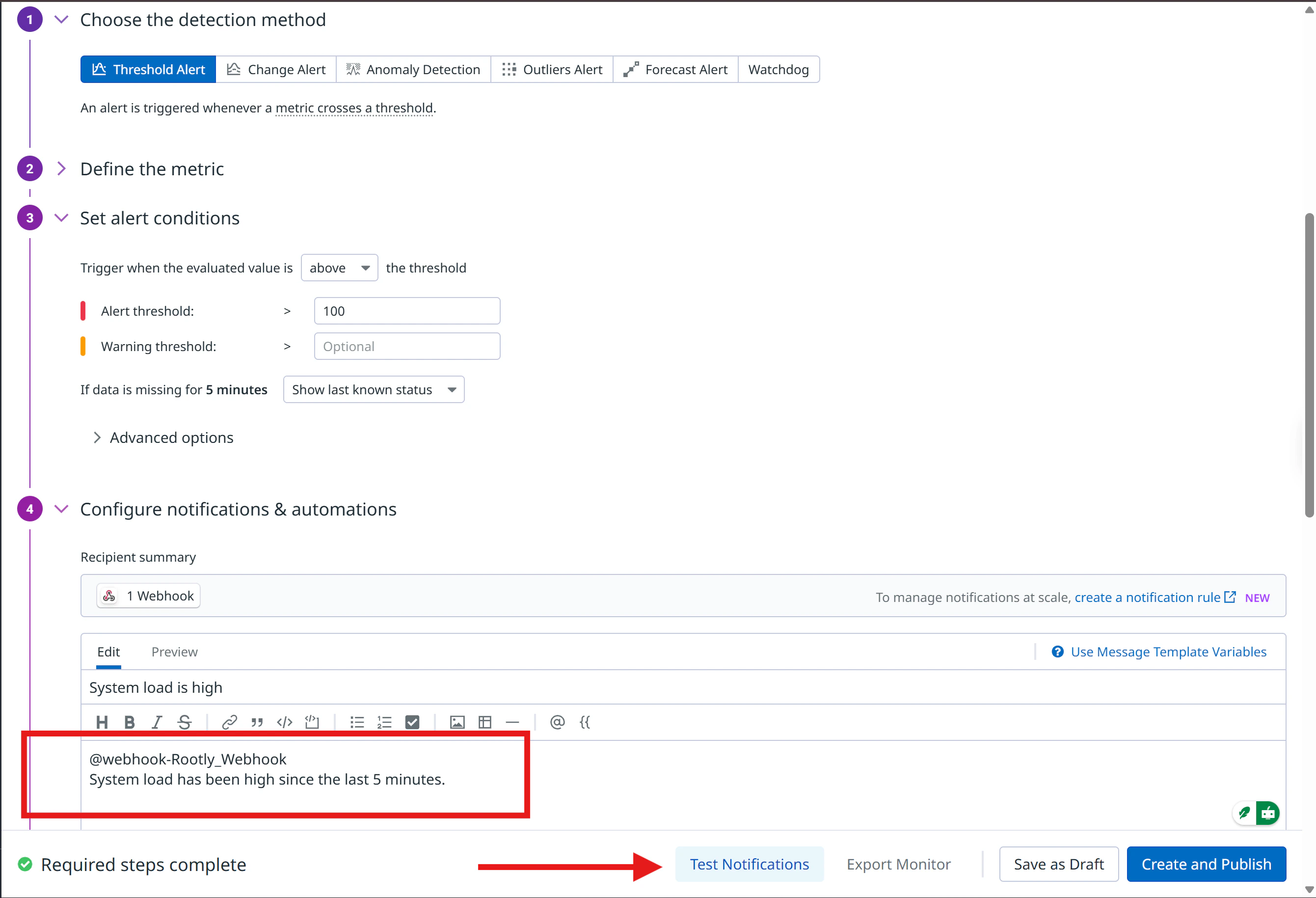This screenshot has height=898, width=1316.
Task: Select the Anomaly Detection method
Action: [x=413, y=69]
